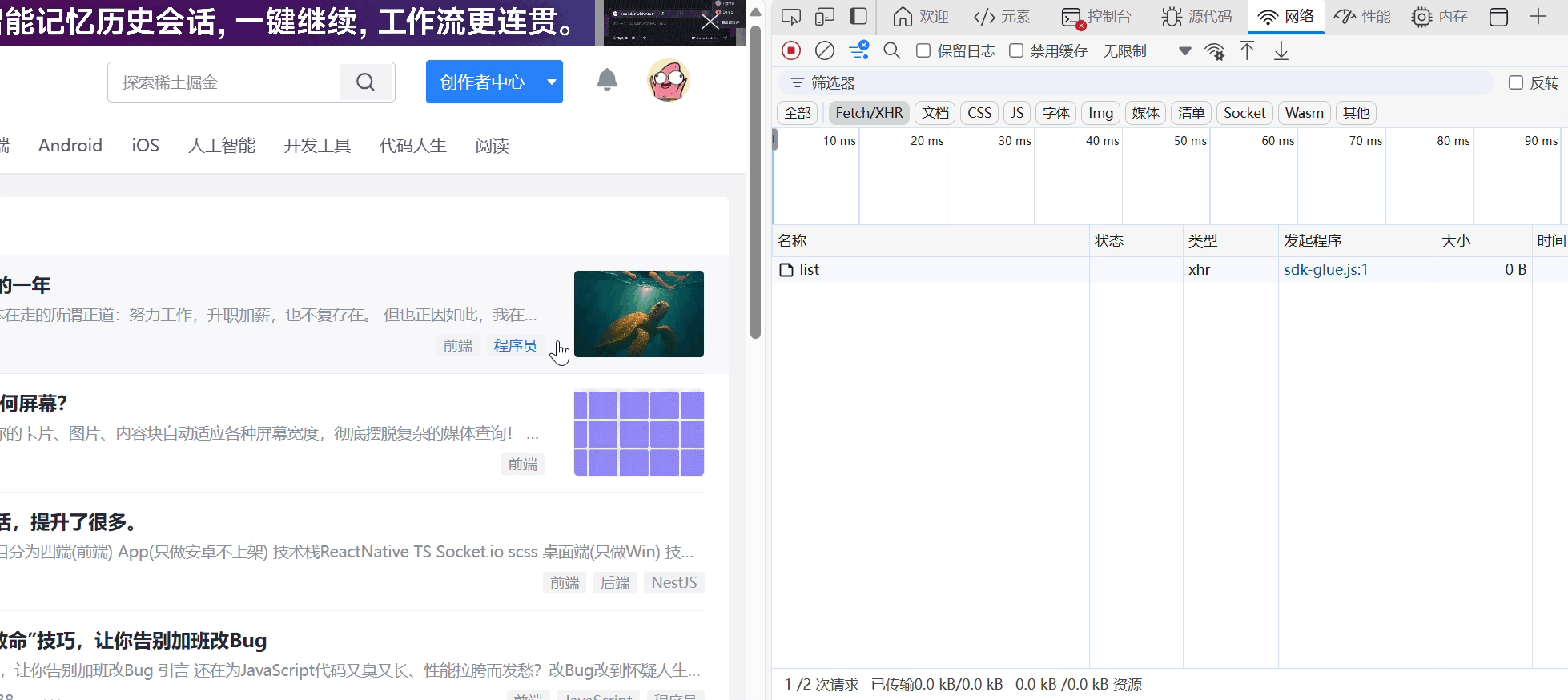Open the 控制台 console tab
The width and height of the screenshot is (1568, 700).
click(x=1096, y=17)
